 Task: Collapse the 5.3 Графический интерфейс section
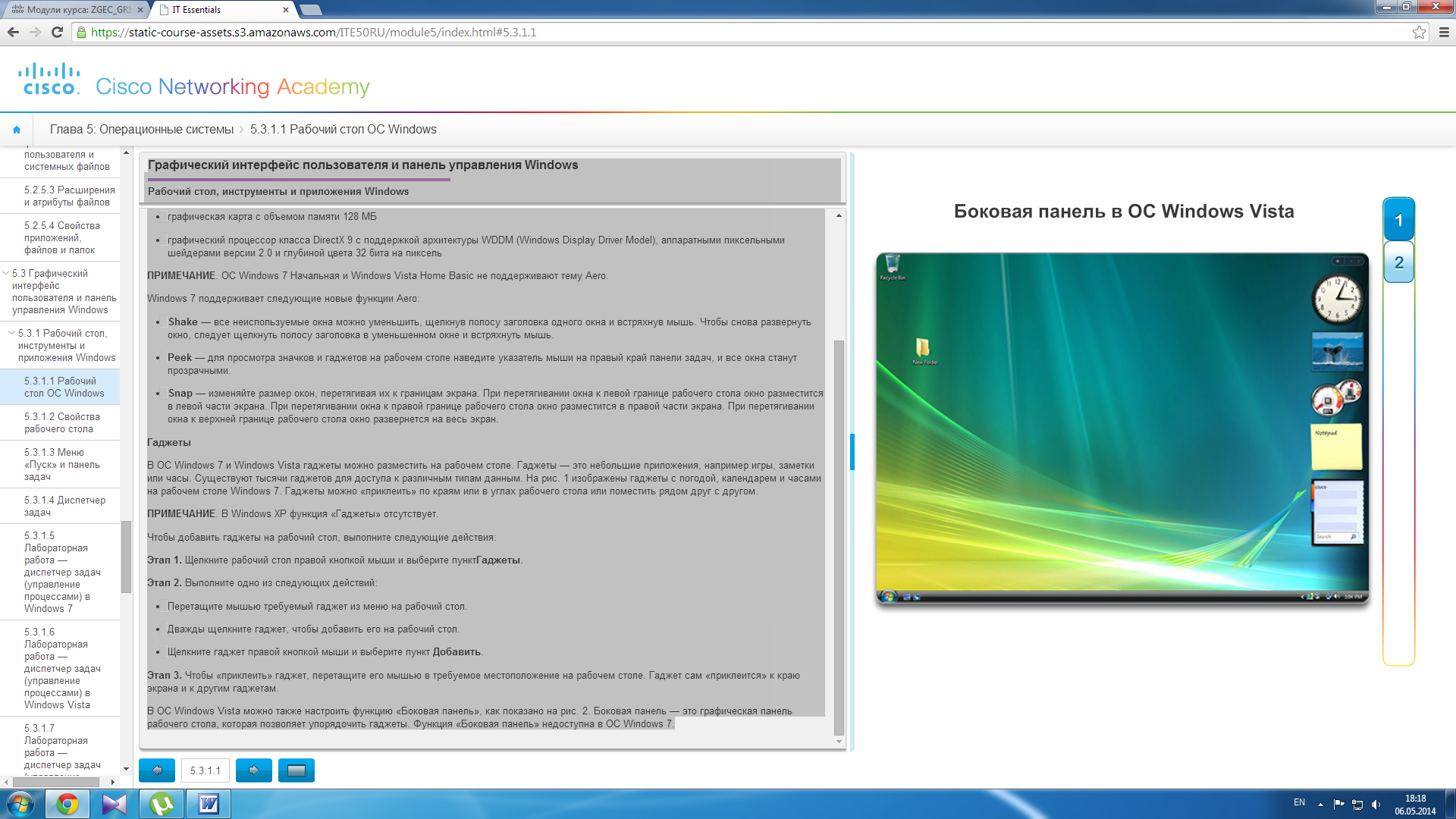6,273
